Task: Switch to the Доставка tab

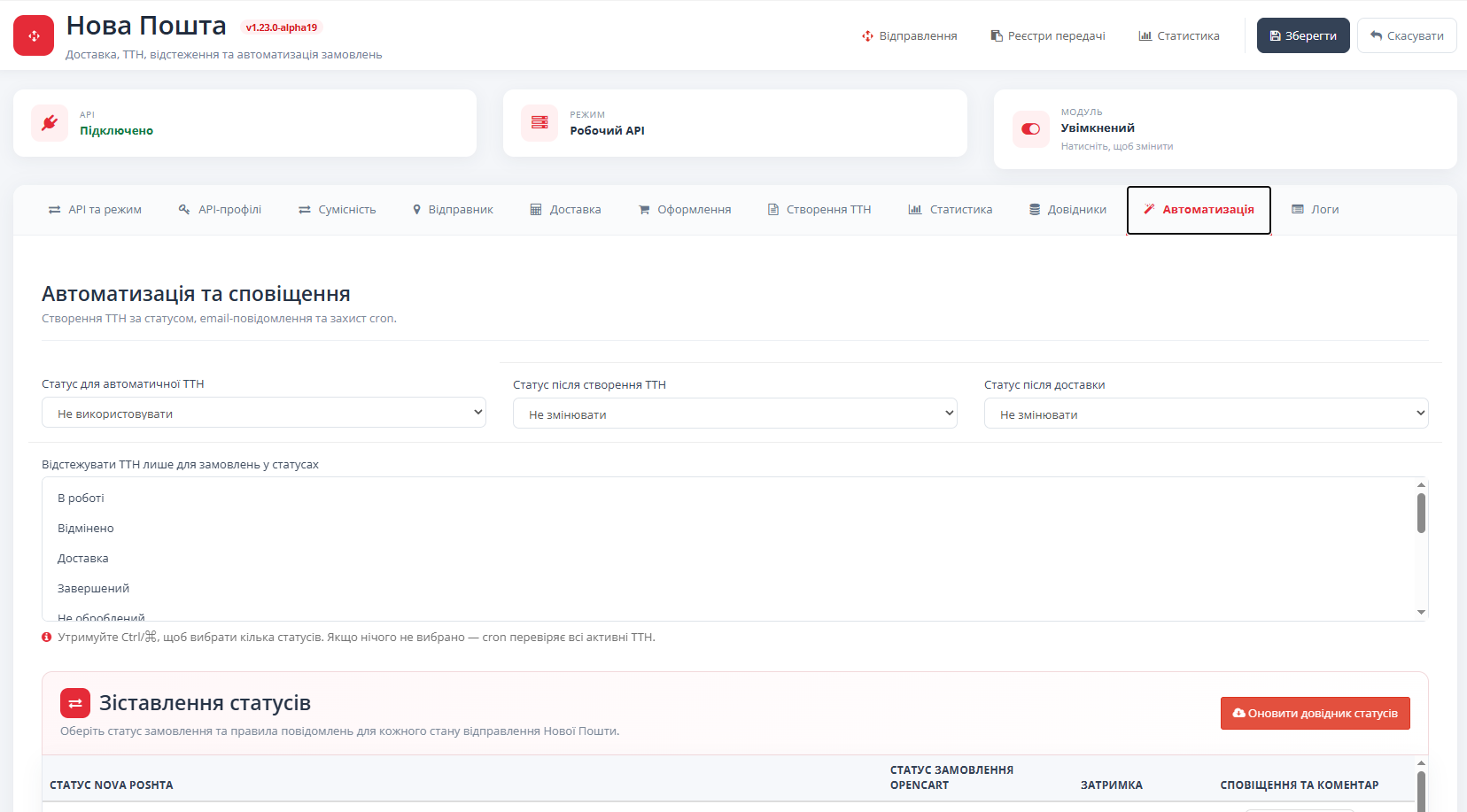Action: 565,210
